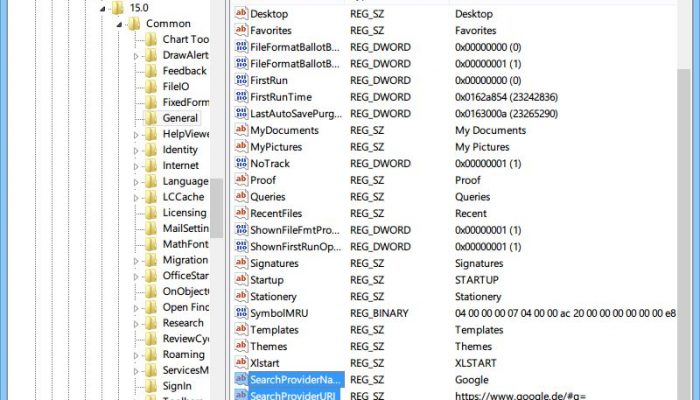Select the FixedForm key in tree
700x400 pixels.
pyautogui.click(x=185, y=102)
